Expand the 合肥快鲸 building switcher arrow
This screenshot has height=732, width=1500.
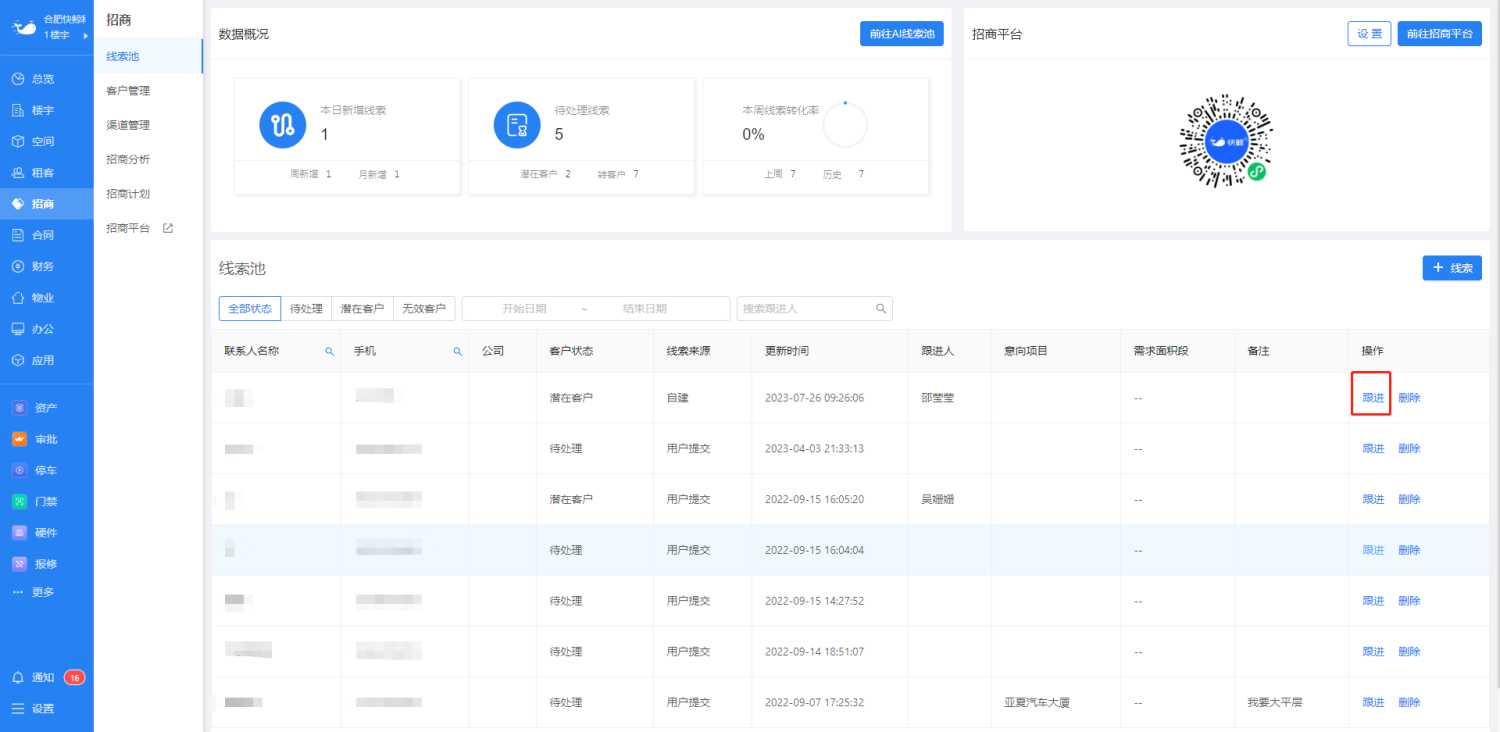(86, 35)
